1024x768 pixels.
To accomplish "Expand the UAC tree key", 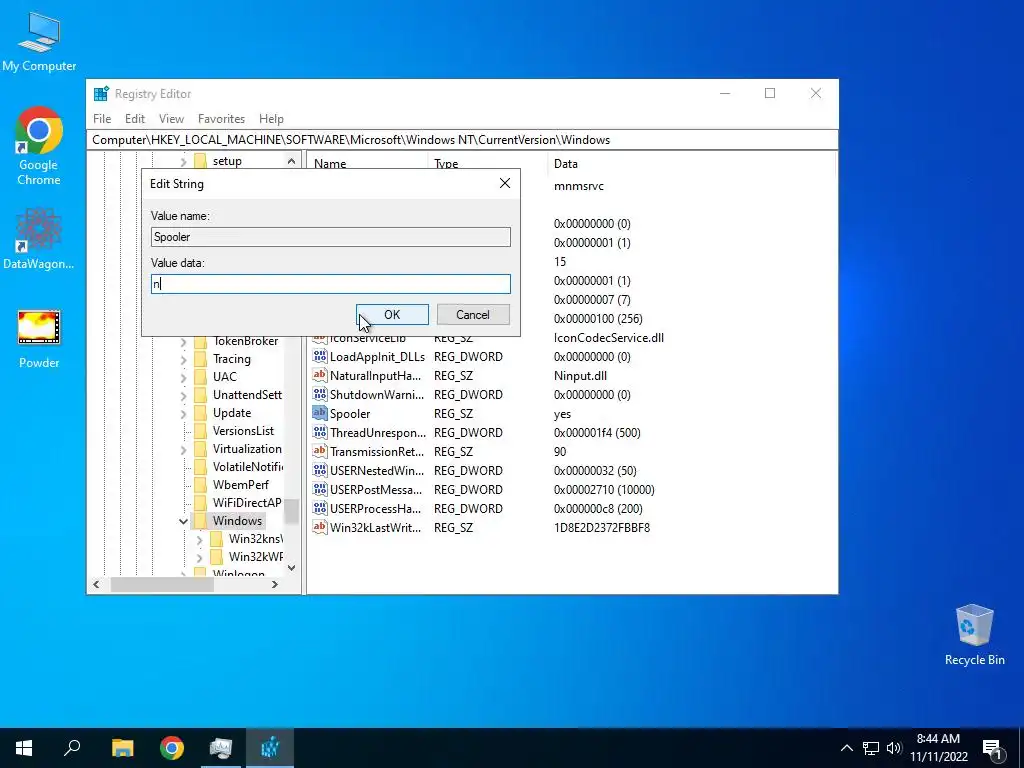I will 184,377.
